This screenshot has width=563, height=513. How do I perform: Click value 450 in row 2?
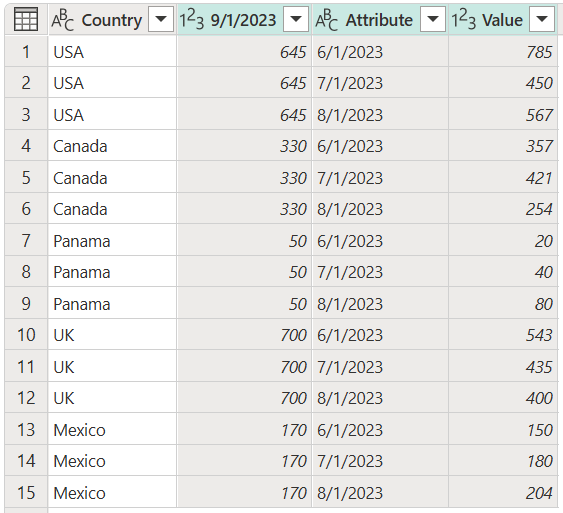tap(503, 83)
